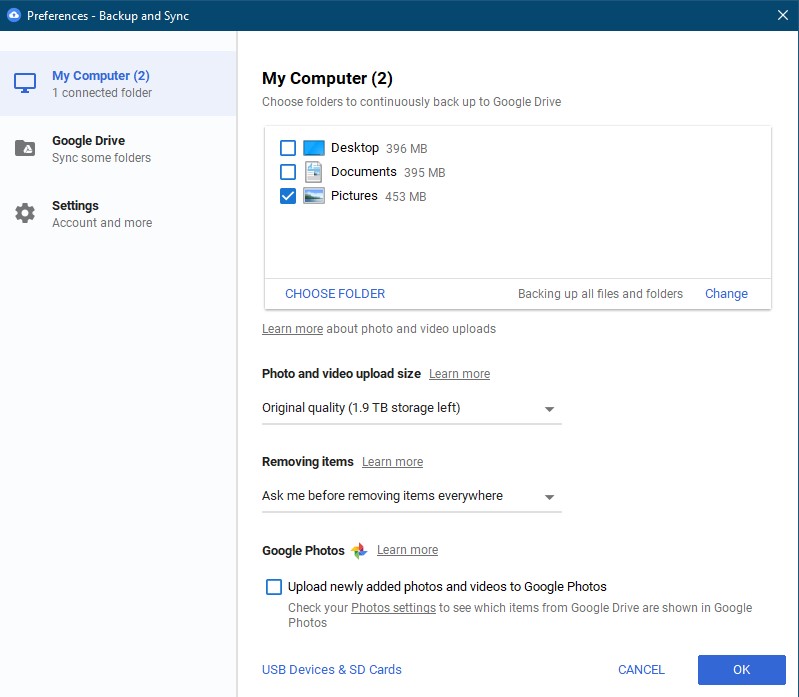Uncheck the Pictures folder checkbox
The width and height of the screenshot is (799, 697).
[288, 196]
